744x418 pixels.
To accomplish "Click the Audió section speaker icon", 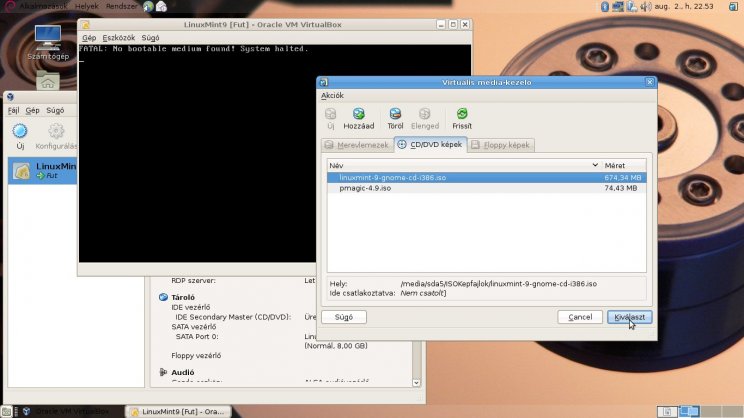I will pos(163,372).
